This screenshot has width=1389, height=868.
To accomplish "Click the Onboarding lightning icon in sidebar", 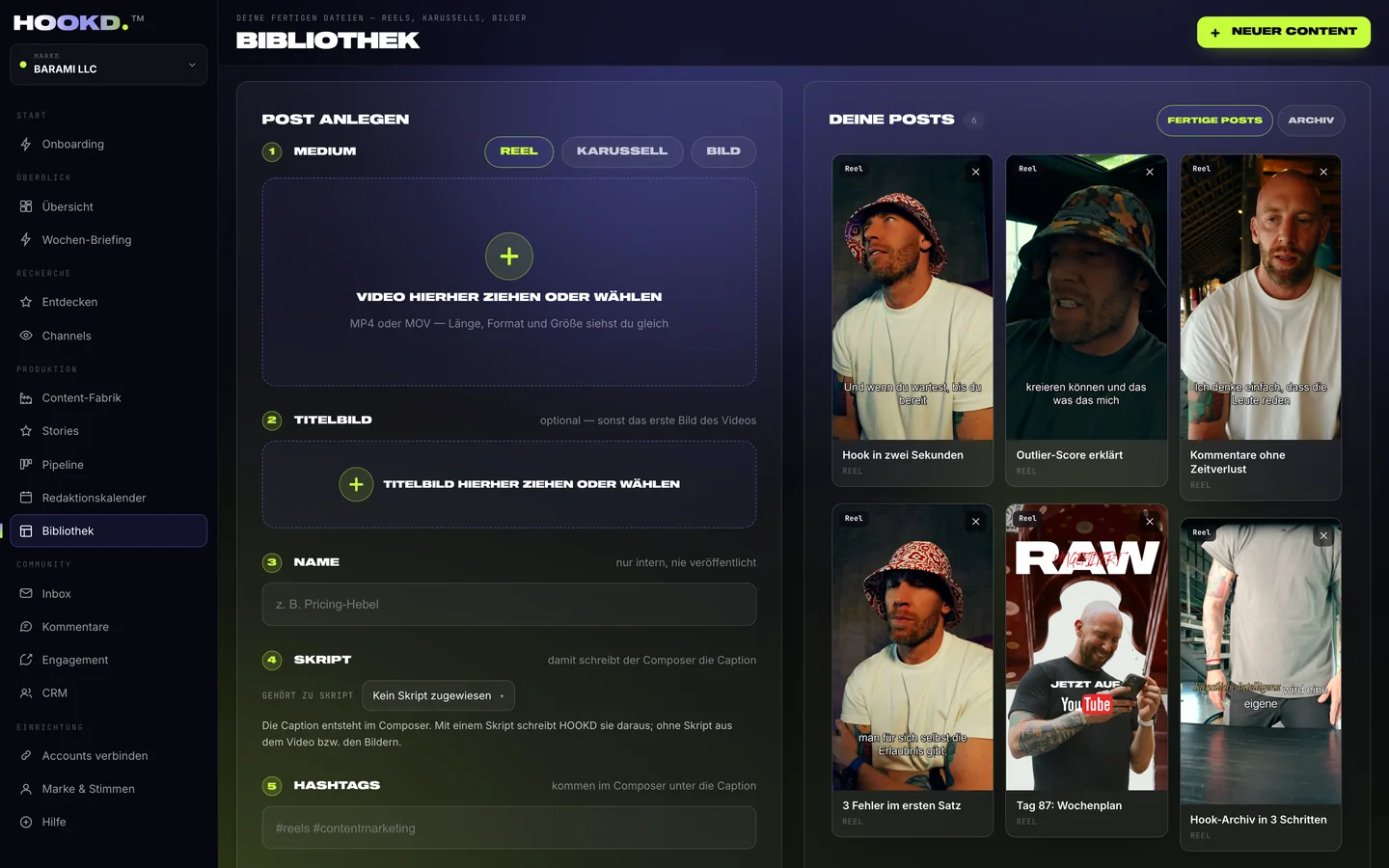I will [26, 145].
